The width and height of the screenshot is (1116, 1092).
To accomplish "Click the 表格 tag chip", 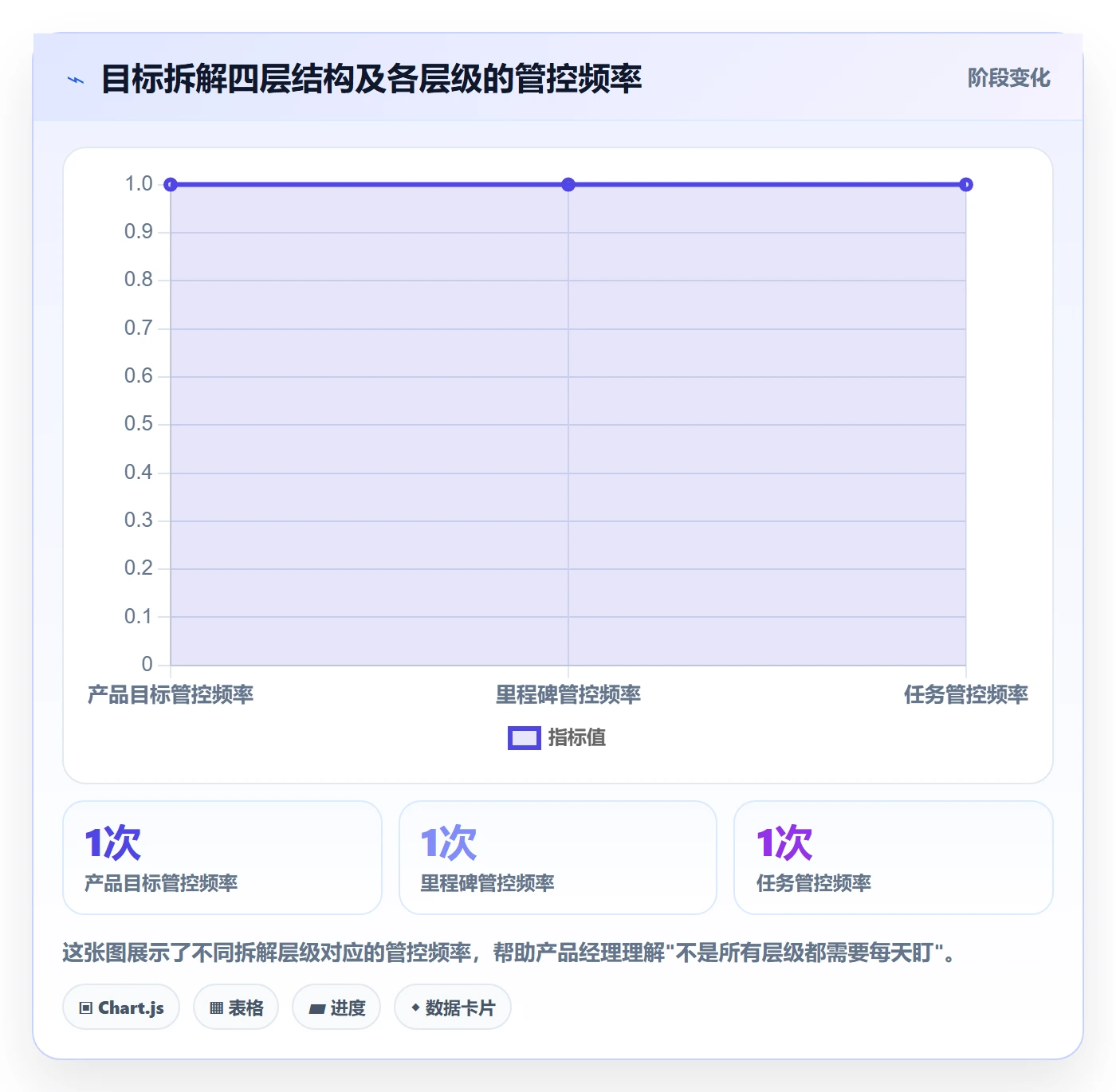I will (236, 1008).
